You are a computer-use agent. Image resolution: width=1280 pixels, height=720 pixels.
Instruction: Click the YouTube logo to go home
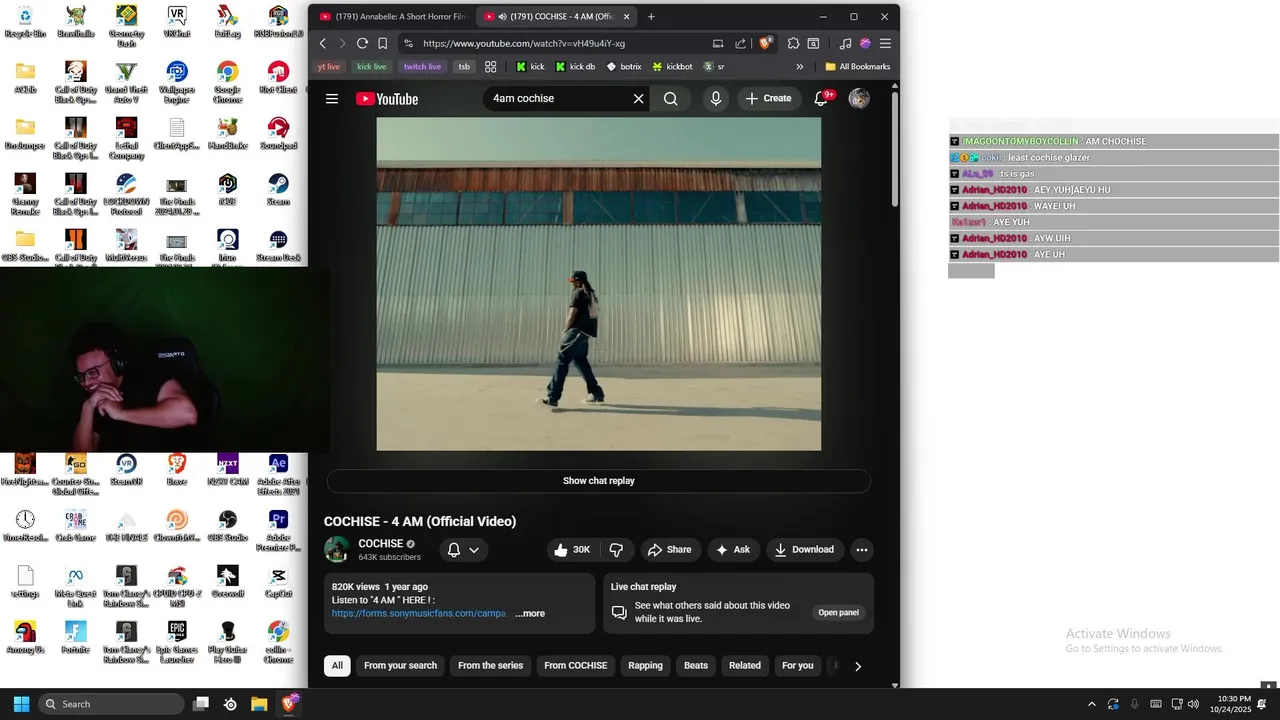coord(387,99)
